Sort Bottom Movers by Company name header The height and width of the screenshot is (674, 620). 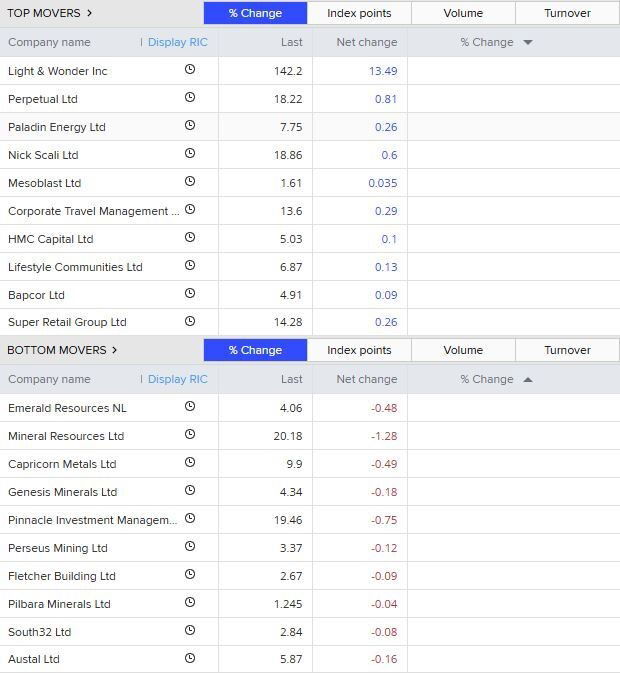[x=49, y=379]
